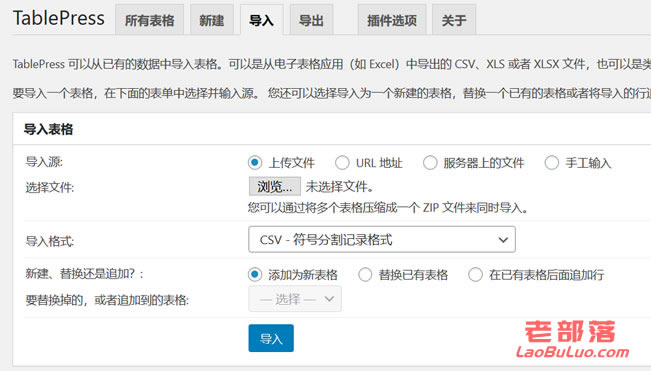Select 在已有表格后面追加行 option
This screenshot has height=371, width=651.
click(475, 274)
